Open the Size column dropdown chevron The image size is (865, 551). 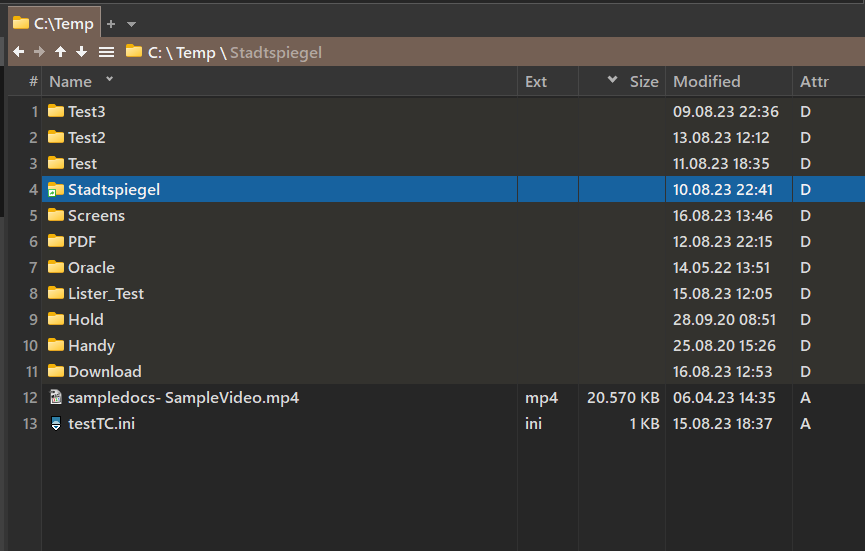pyautogui.click(x=612, y=79)
